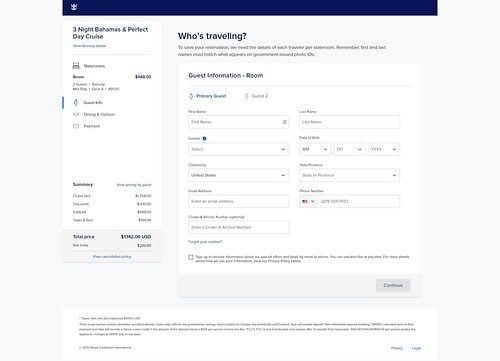Click the Guest 2 person icon
500x361 pixels.
tap(246, 96)
